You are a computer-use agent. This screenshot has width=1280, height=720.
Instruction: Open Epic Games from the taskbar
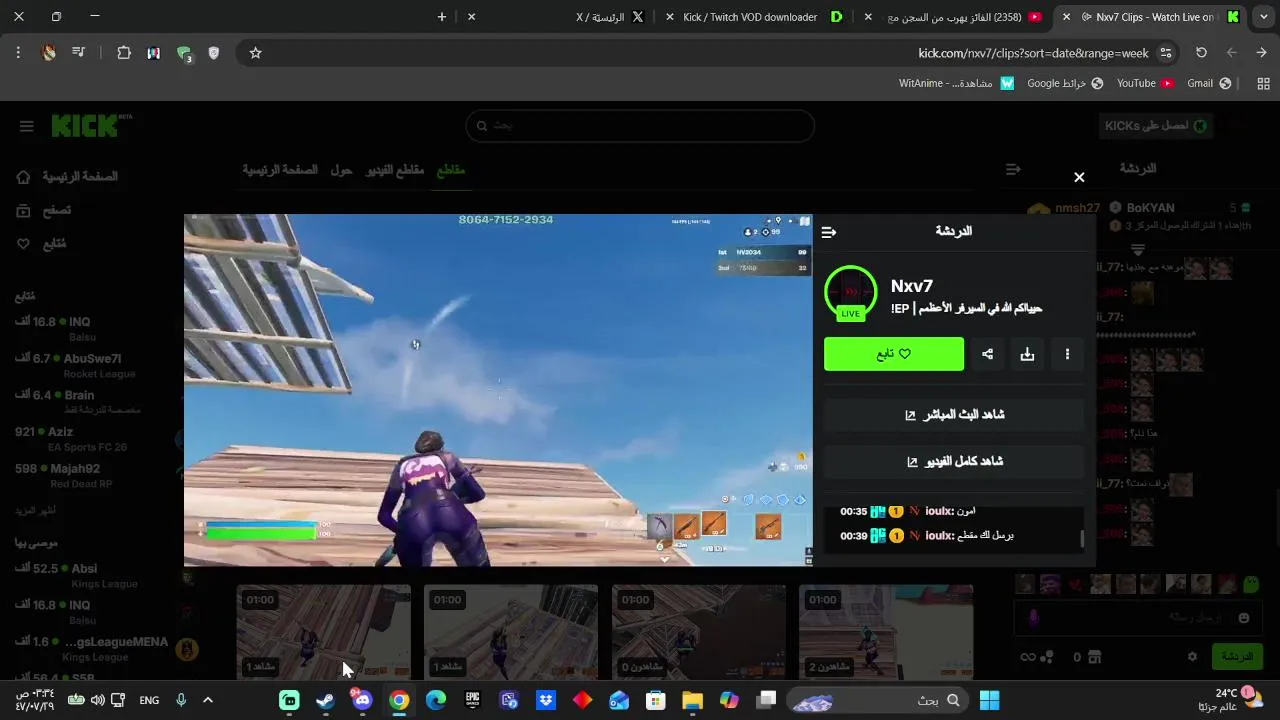pos(472,700)
